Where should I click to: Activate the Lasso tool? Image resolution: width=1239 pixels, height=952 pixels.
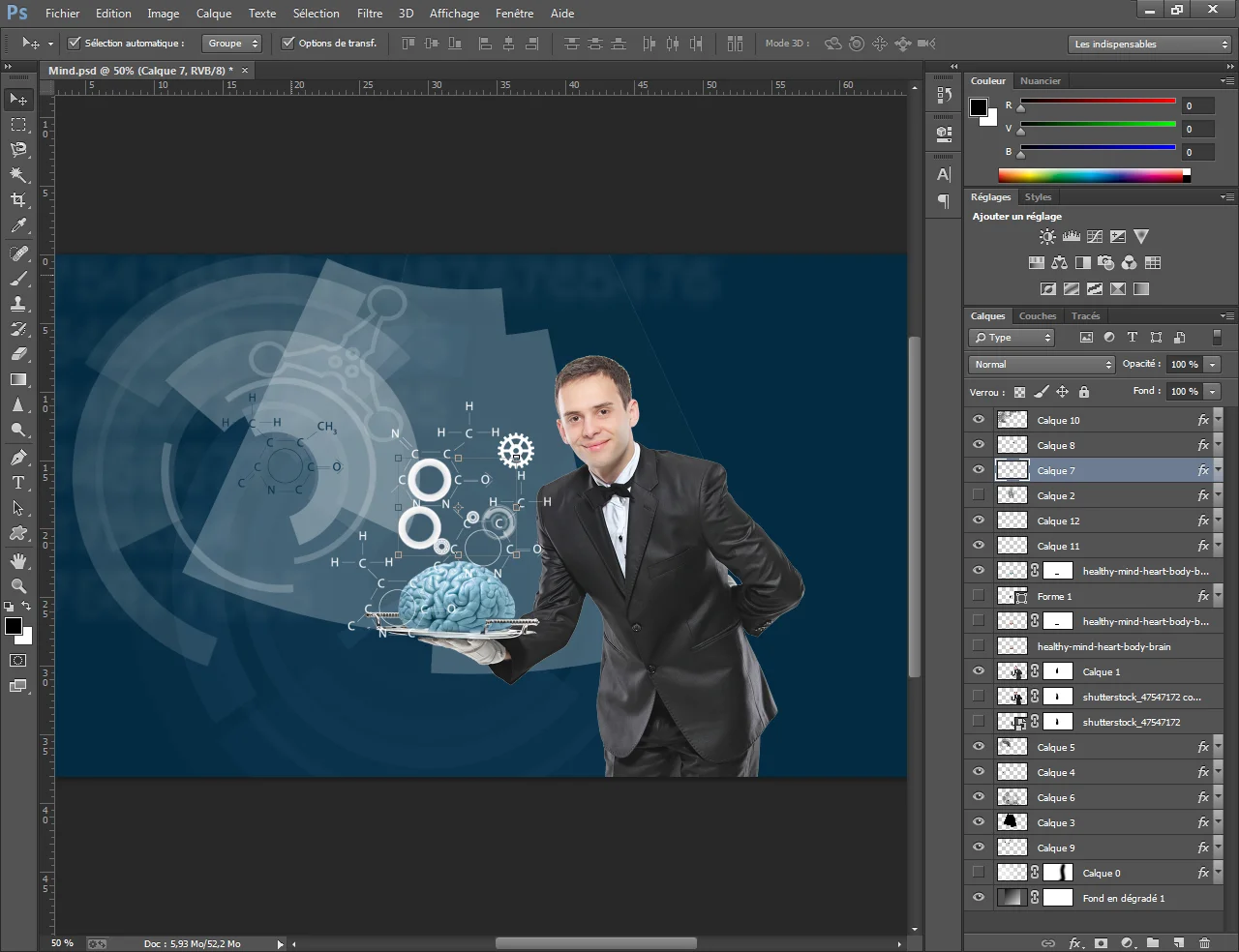18,150
